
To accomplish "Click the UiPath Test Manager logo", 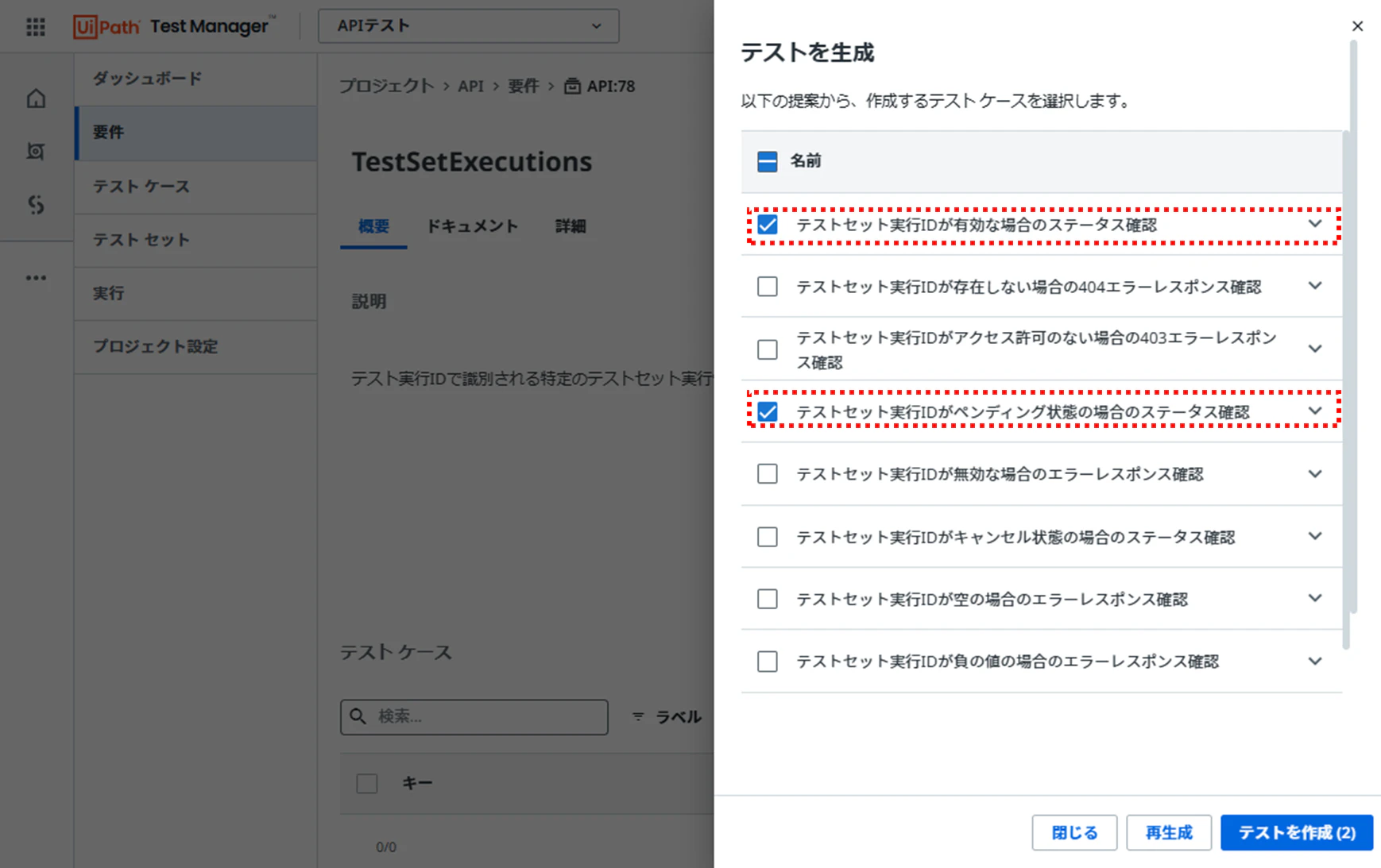I will 174,26.
